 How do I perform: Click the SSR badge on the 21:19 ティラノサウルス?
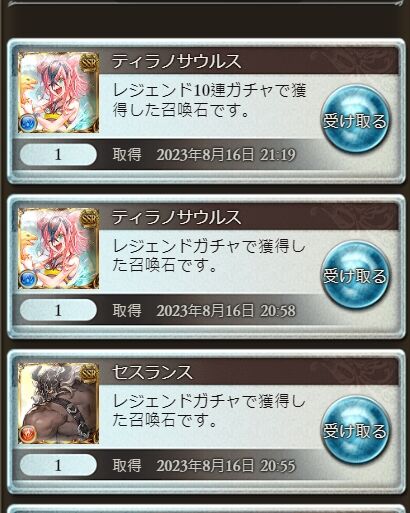click(x=89, y=63)
